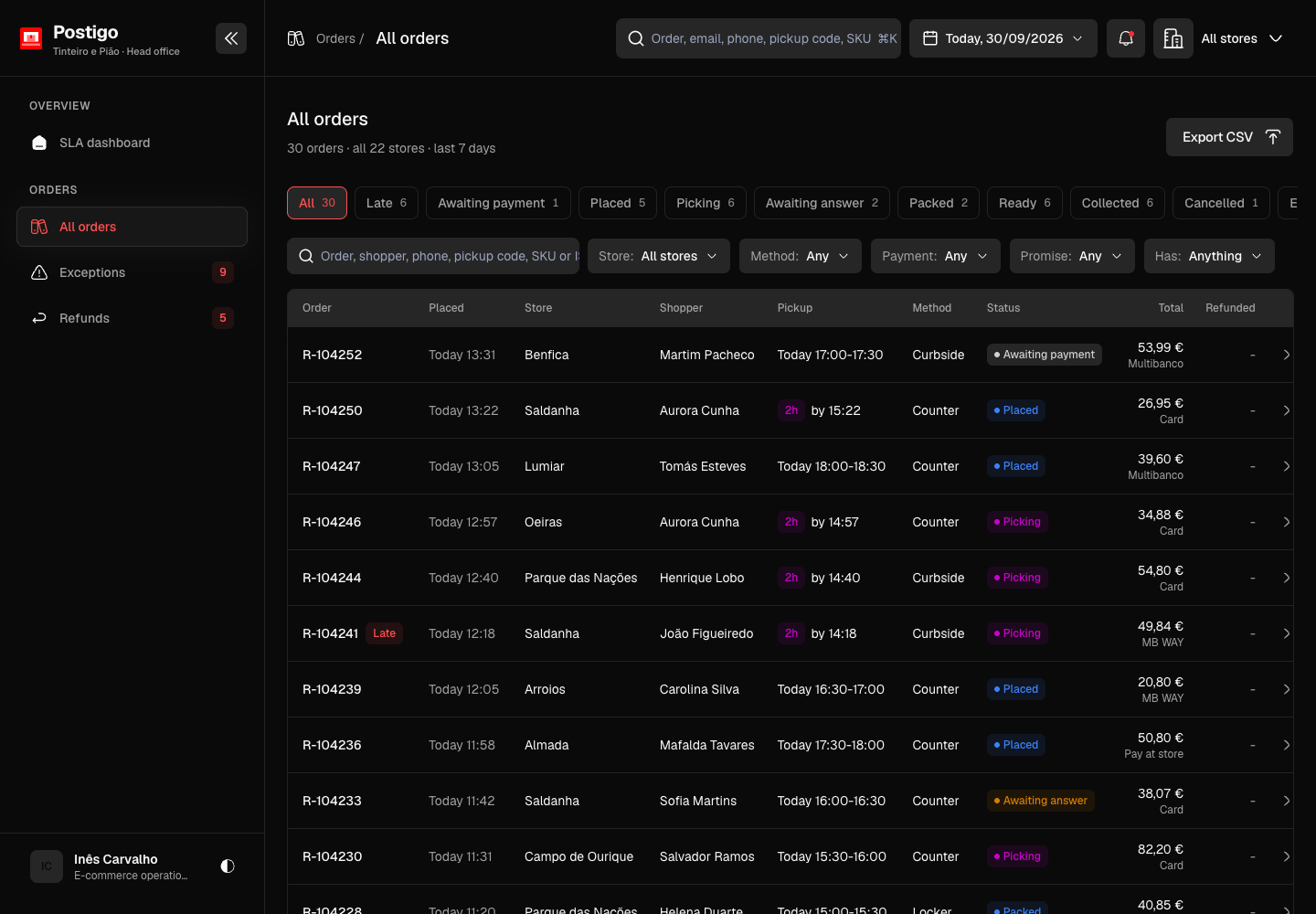Open the Today, 30/09/2026 date picker

click(1003, 38)
